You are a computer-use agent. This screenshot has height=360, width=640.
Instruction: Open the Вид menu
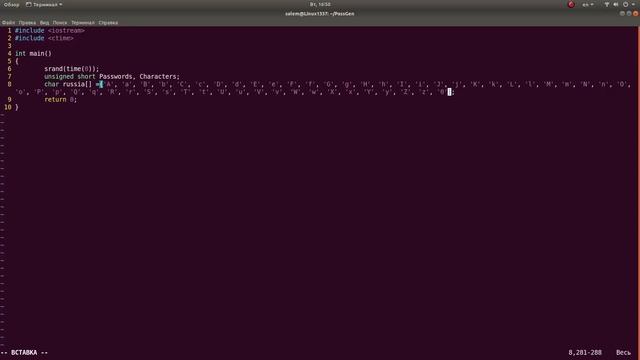(44, 23)
